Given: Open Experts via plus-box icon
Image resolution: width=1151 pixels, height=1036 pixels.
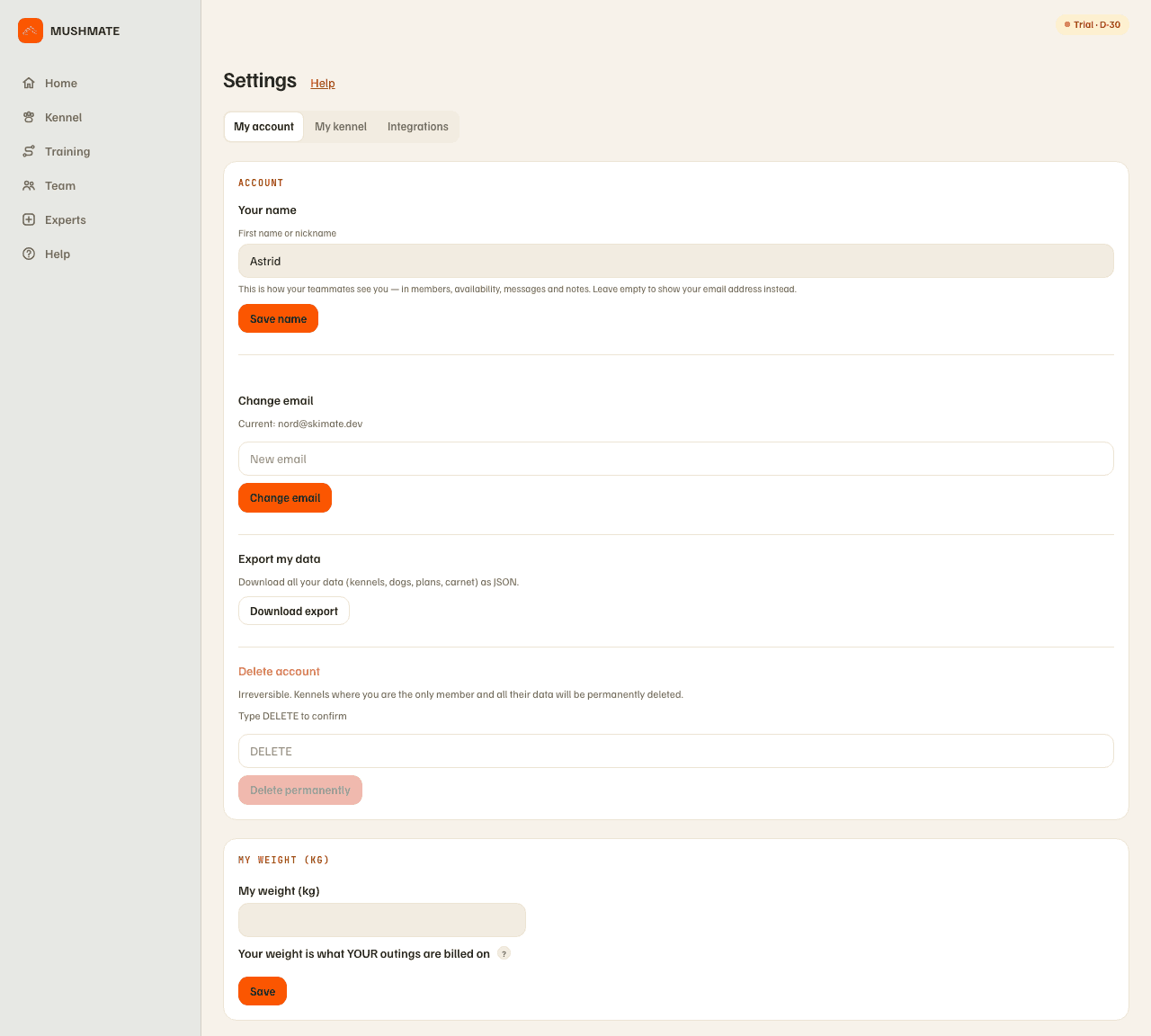Looking at the screenshot, I should click(29, 219).
